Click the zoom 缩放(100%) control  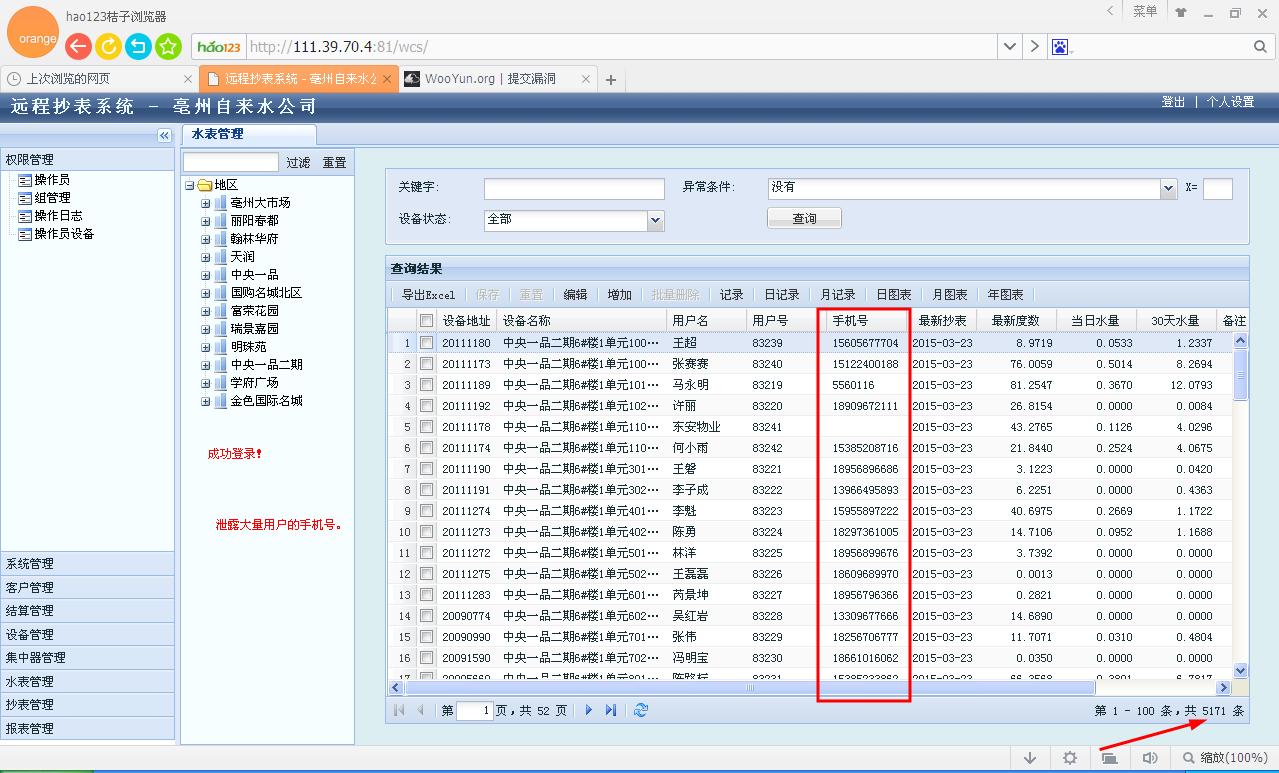click(x=1224, y=758)
